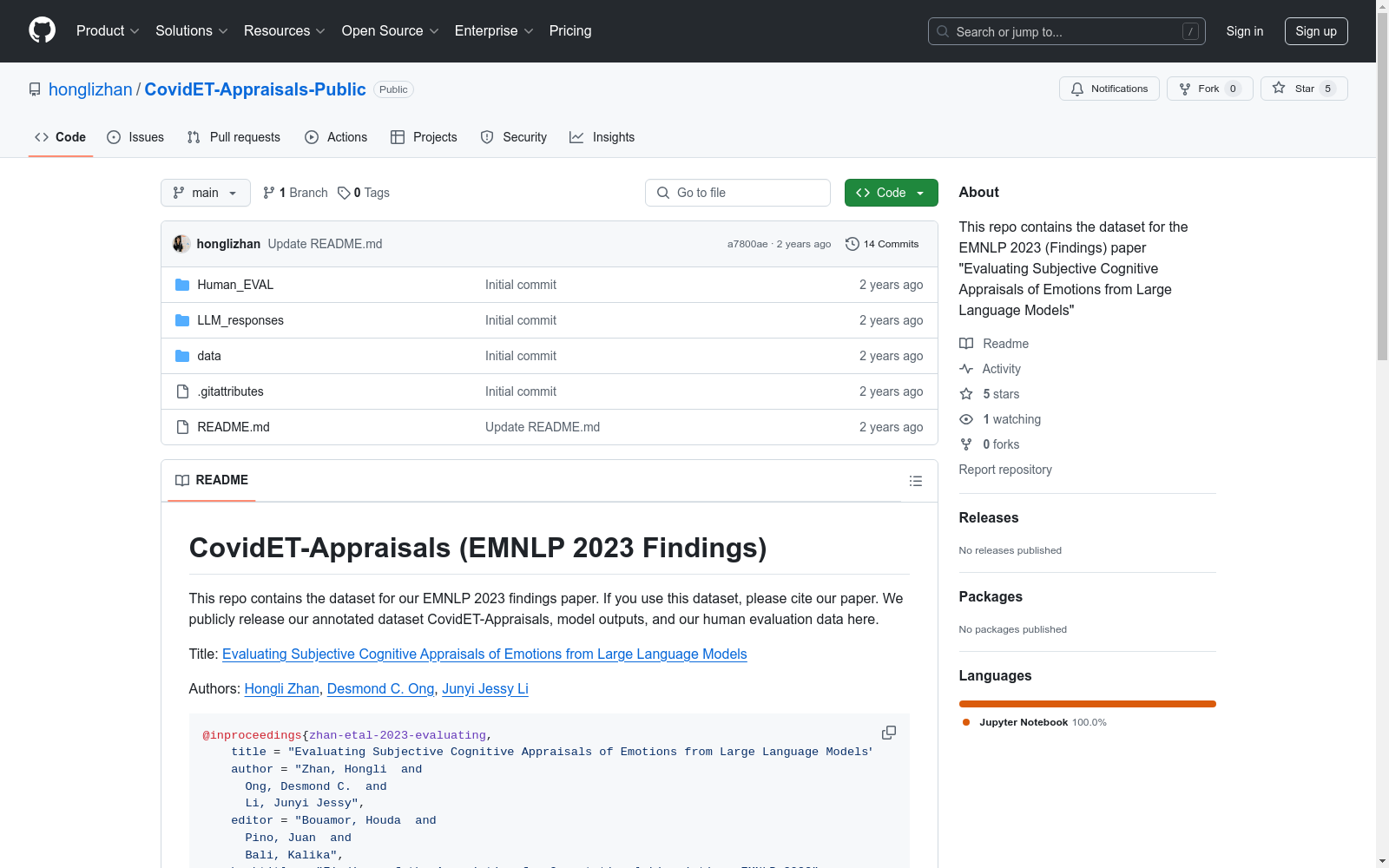Image resolution: width=1389 pixels, height=868 pixels.
Task: Switch to the Security tab
Action: pos(514,137)
